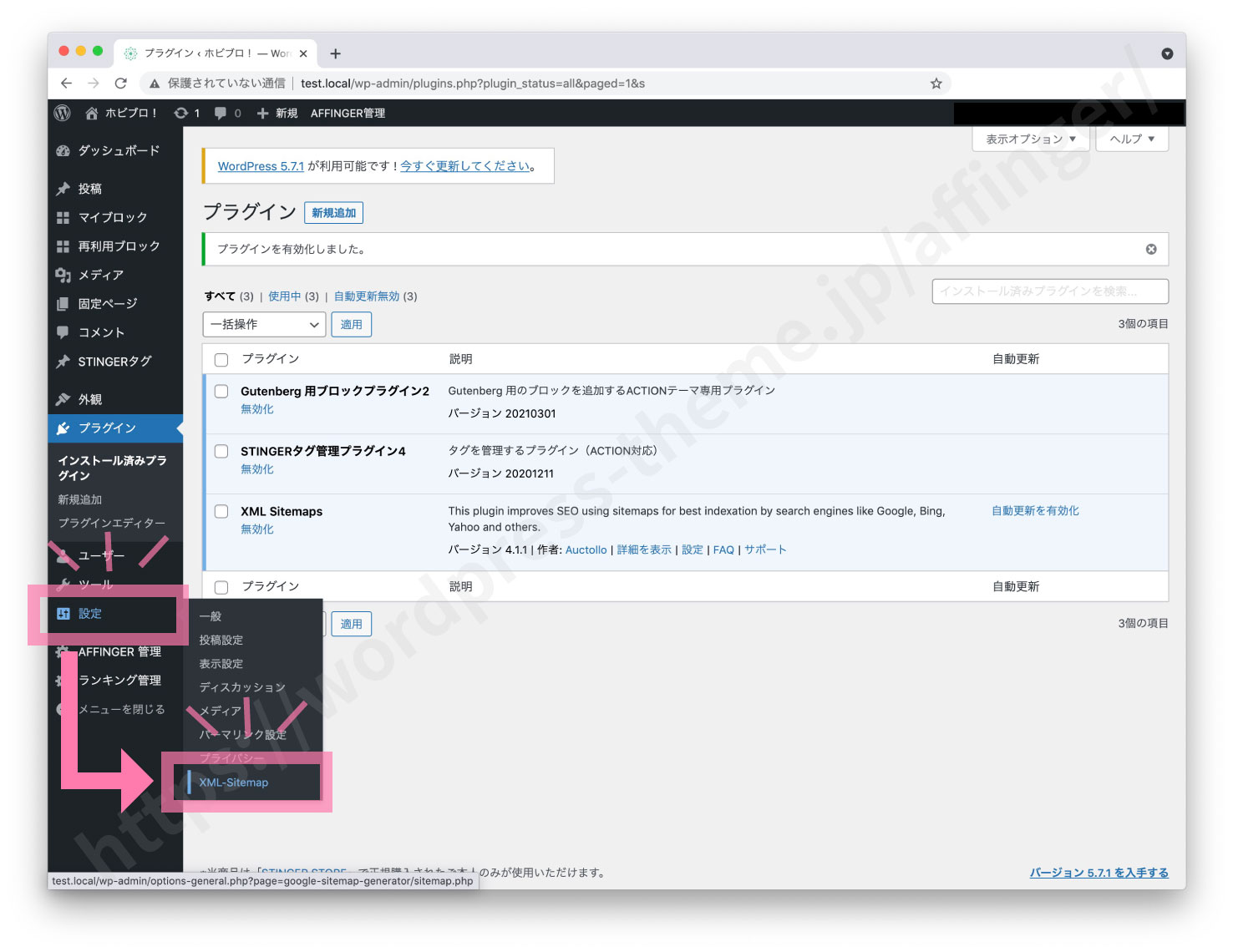This screenshot has height=952, width=1233.
Task: Collapse the sidebar with メニューを閉じる
Action: click(115, 709)
